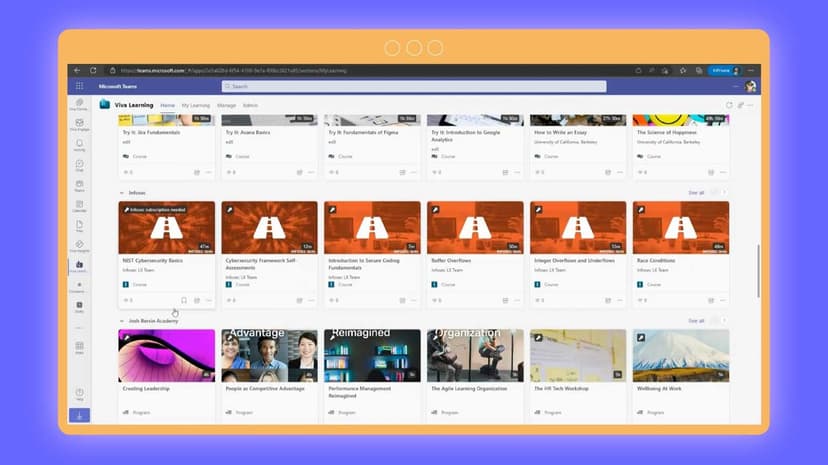This screenshot has width=828, height=465.
Task: Click the page vertical scrollbar thumb
Action: click(758, 271)
